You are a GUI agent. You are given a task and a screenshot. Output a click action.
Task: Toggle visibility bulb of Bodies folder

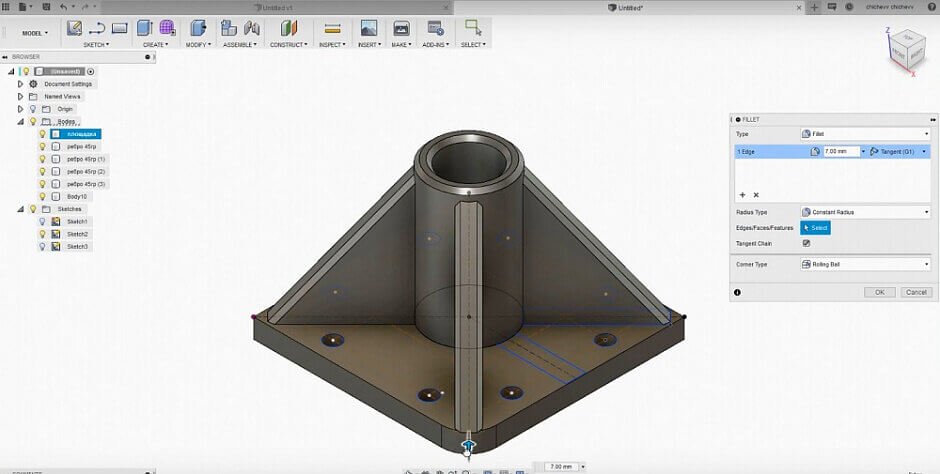click(x=33, y=122)
